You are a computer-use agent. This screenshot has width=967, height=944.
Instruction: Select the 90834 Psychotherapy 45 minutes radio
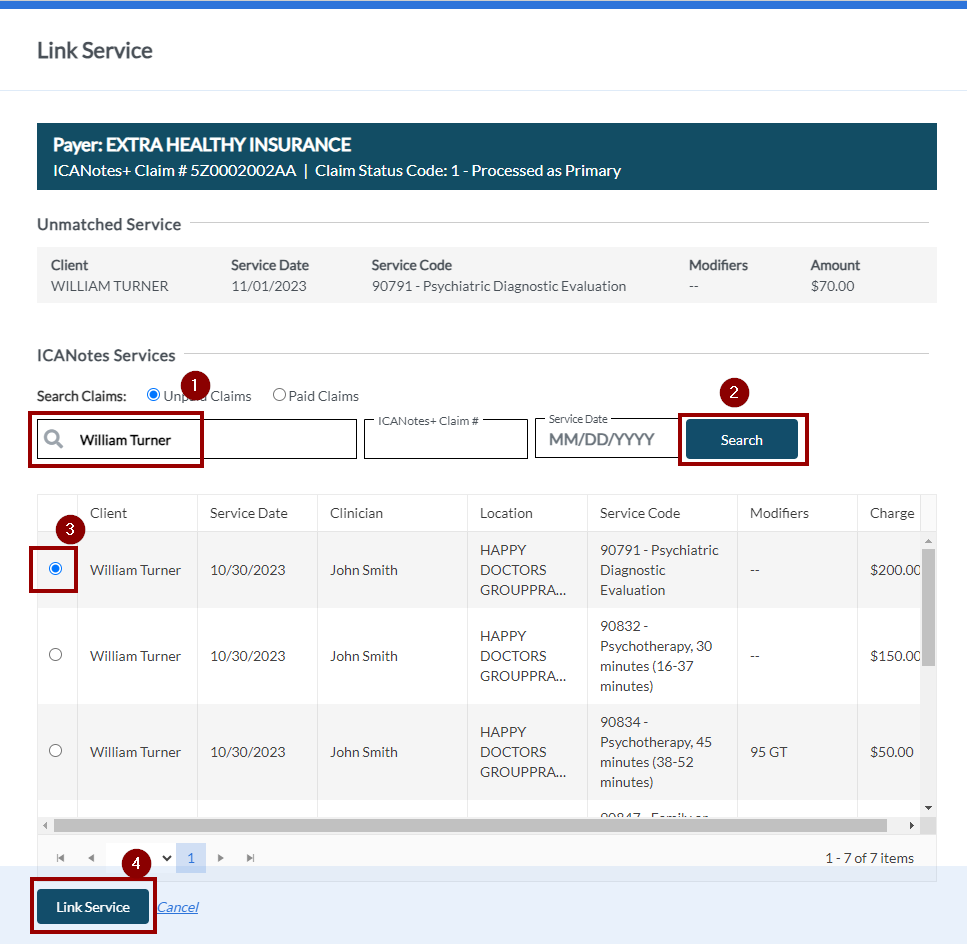coord(55,751)
